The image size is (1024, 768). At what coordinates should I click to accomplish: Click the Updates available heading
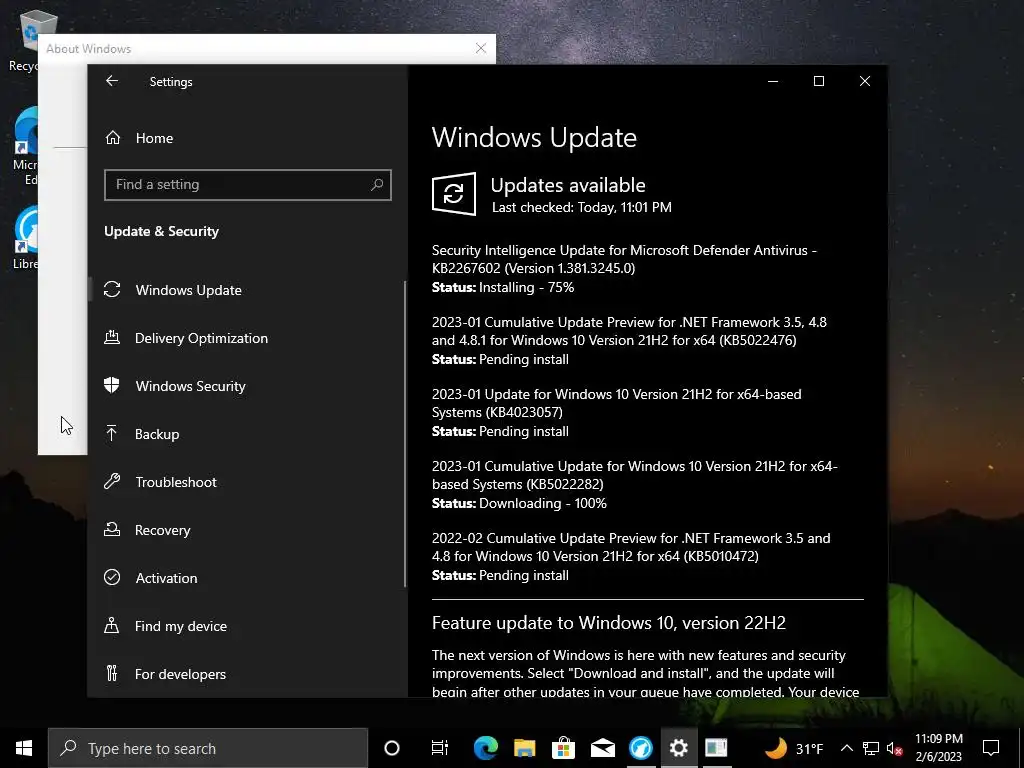[x=568, y=185]
